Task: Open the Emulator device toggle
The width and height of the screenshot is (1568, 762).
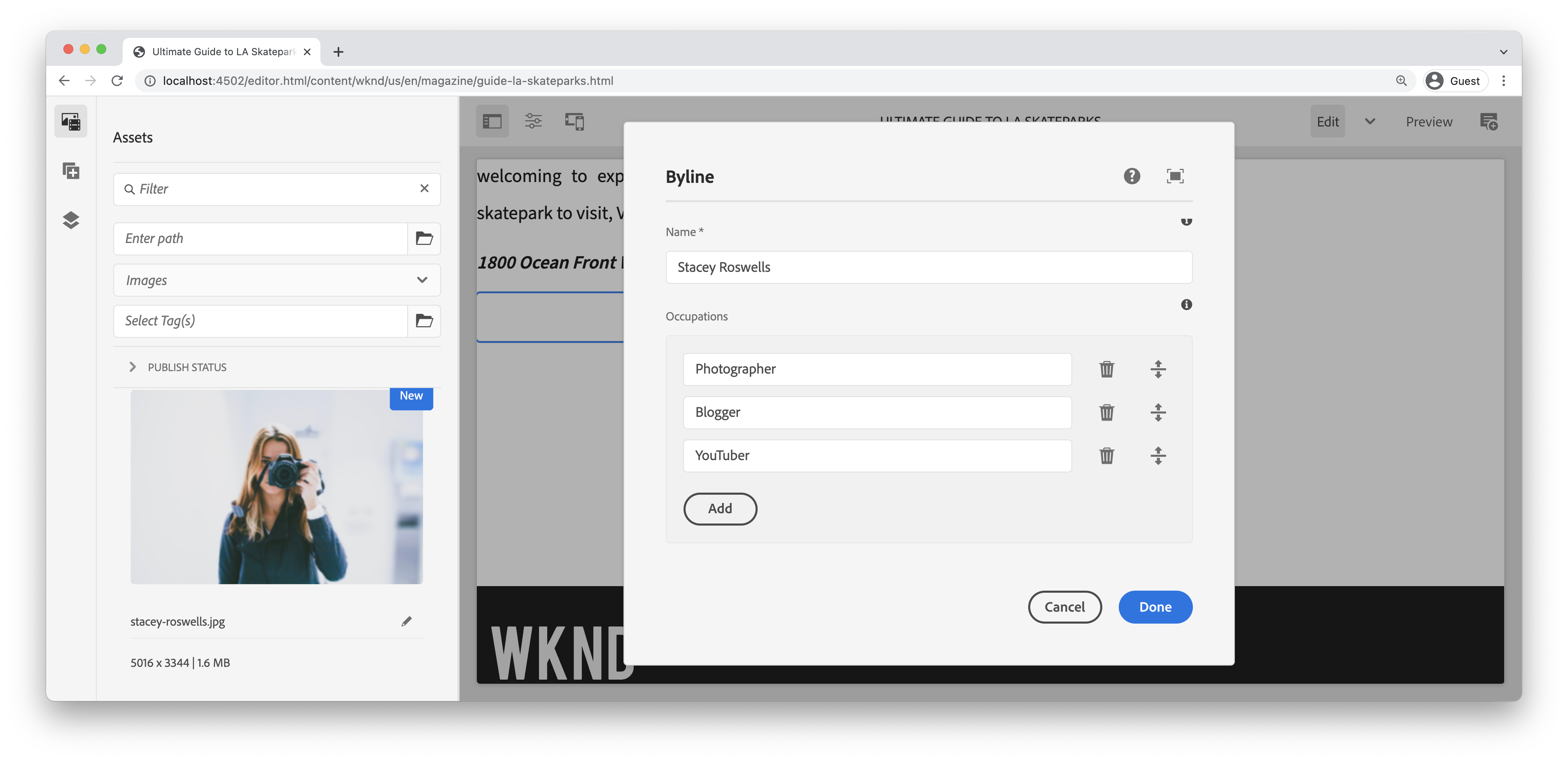Action: click(x=574, y=122)
